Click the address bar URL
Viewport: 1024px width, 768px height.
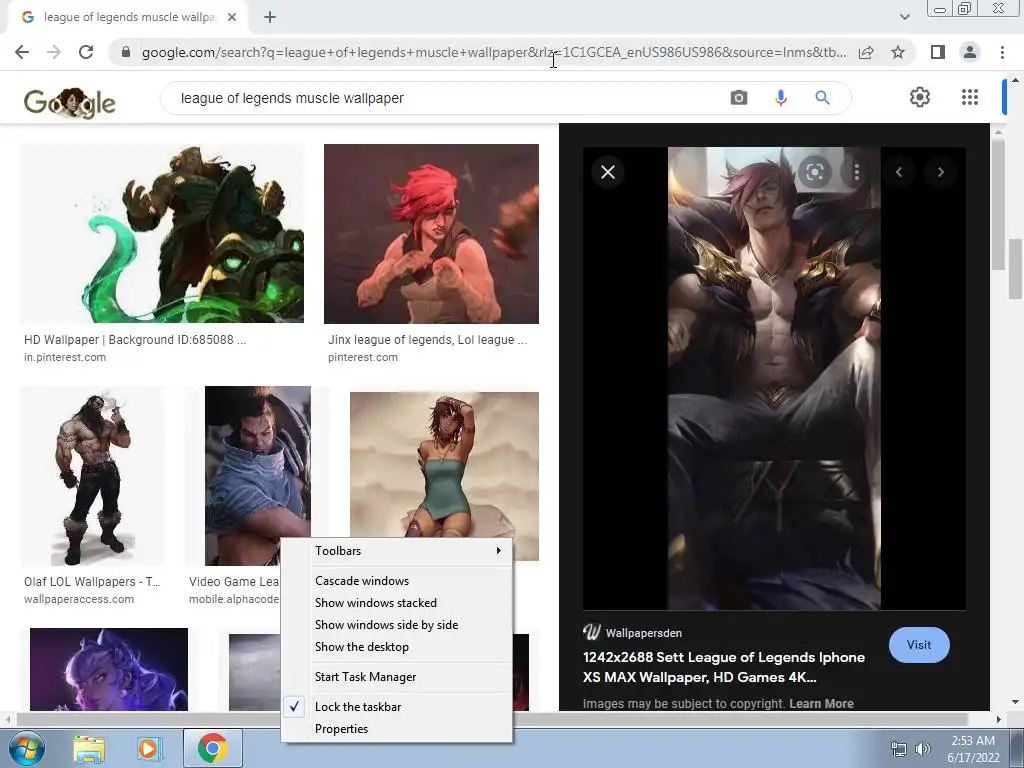tap(494, 52)
